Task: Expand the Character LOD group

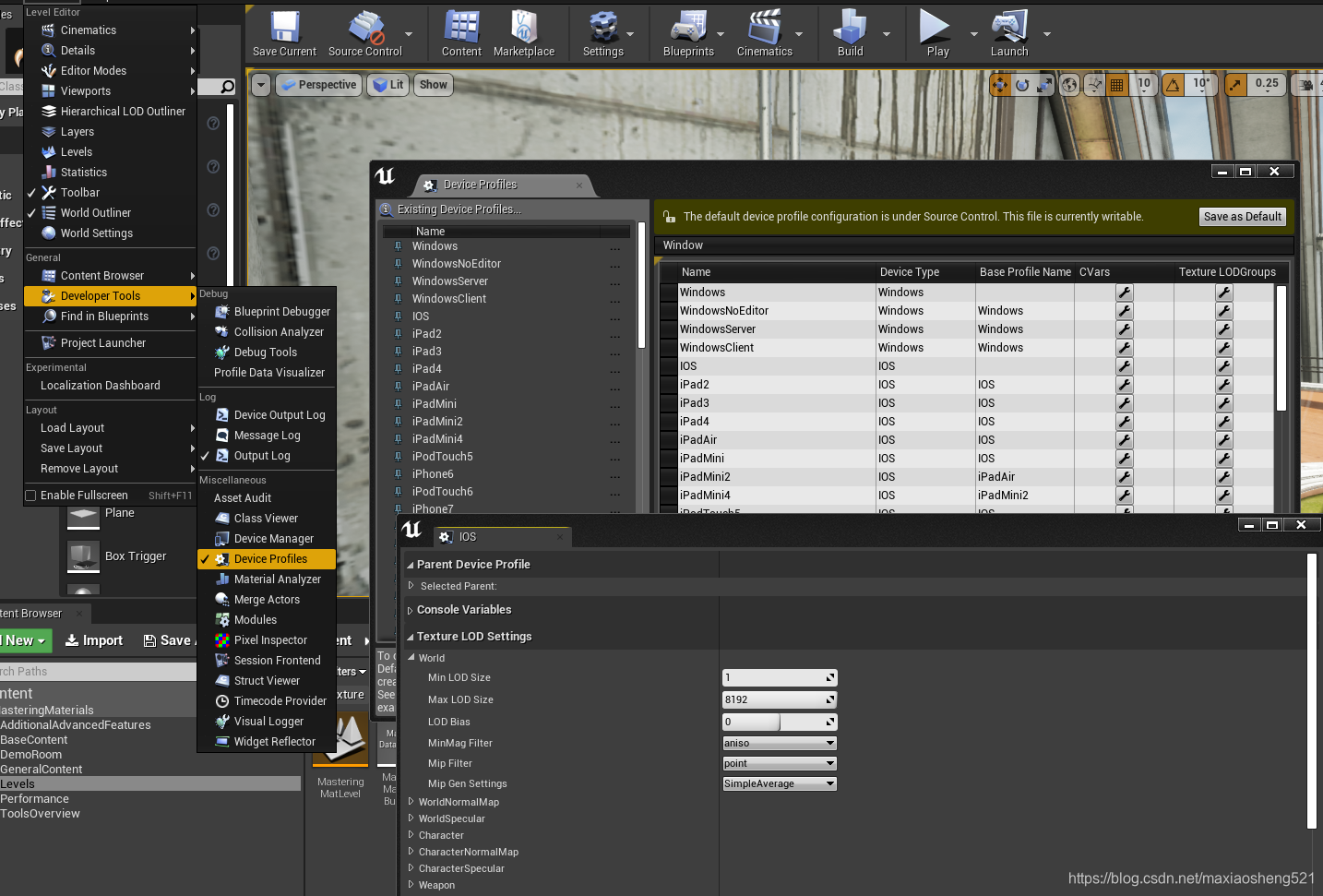Action: coord(411,835)
